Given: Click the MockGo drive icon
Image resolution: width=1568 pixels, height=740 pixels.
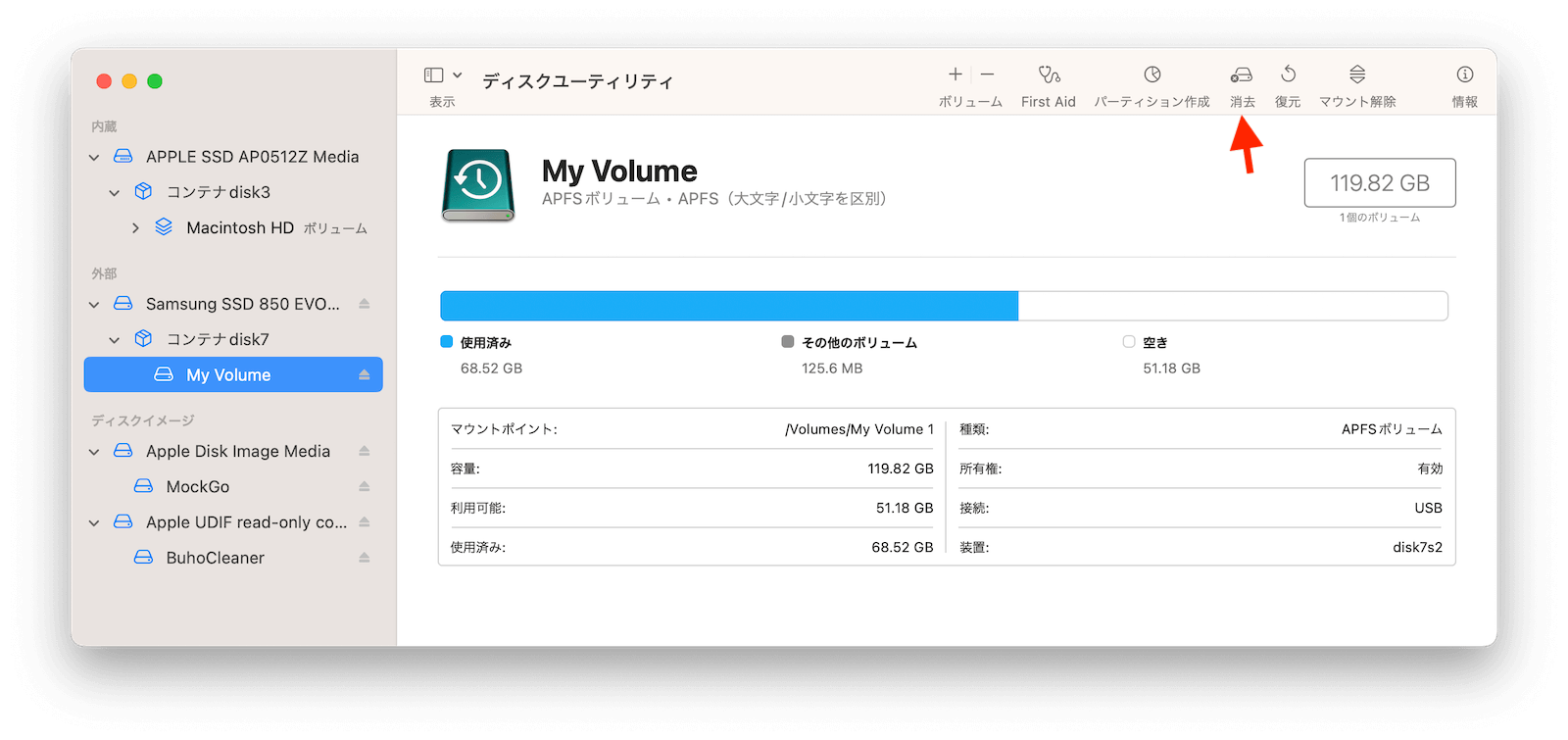Looking at the screenshot, I should pyautogui.click(x=143, y=485).
